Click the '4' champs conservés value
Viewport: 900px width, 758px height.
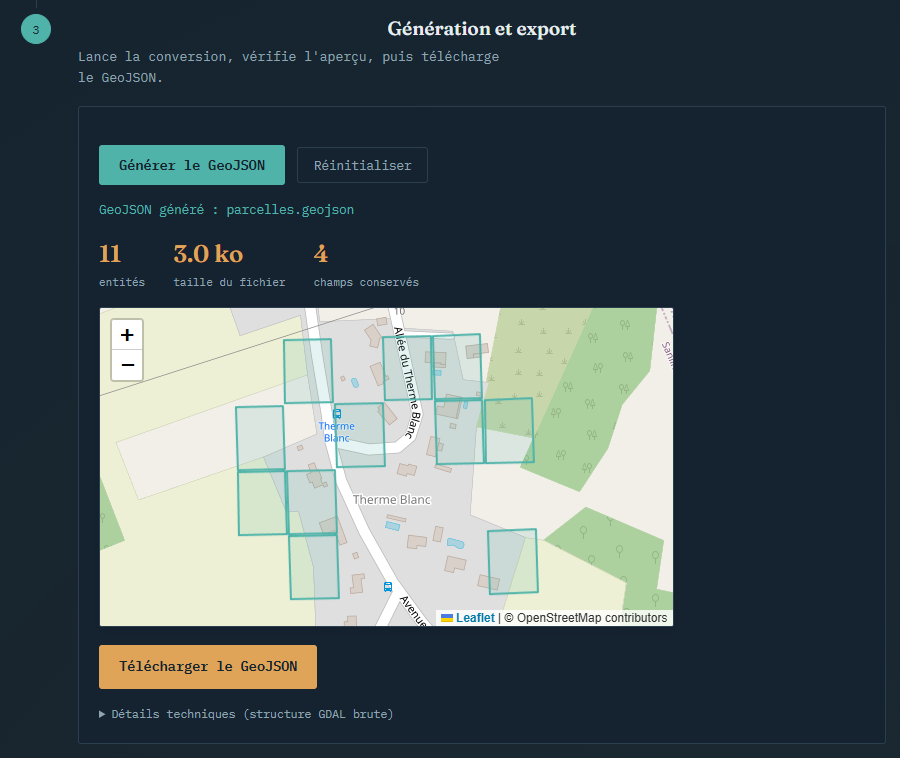click(321, 254)
